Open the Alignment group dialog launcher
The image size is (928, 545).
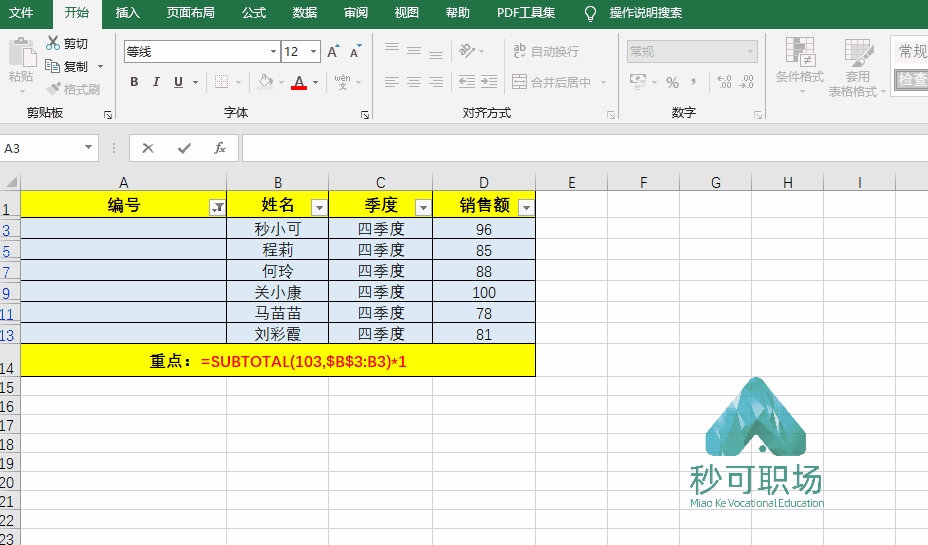point(611,115)
